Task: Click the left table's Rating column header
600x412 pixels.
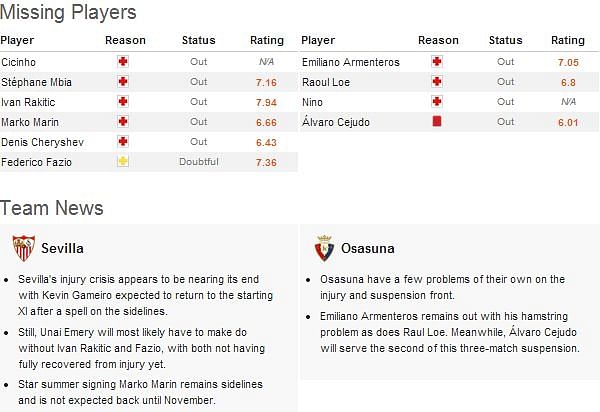Action: (x=267, y=40)
